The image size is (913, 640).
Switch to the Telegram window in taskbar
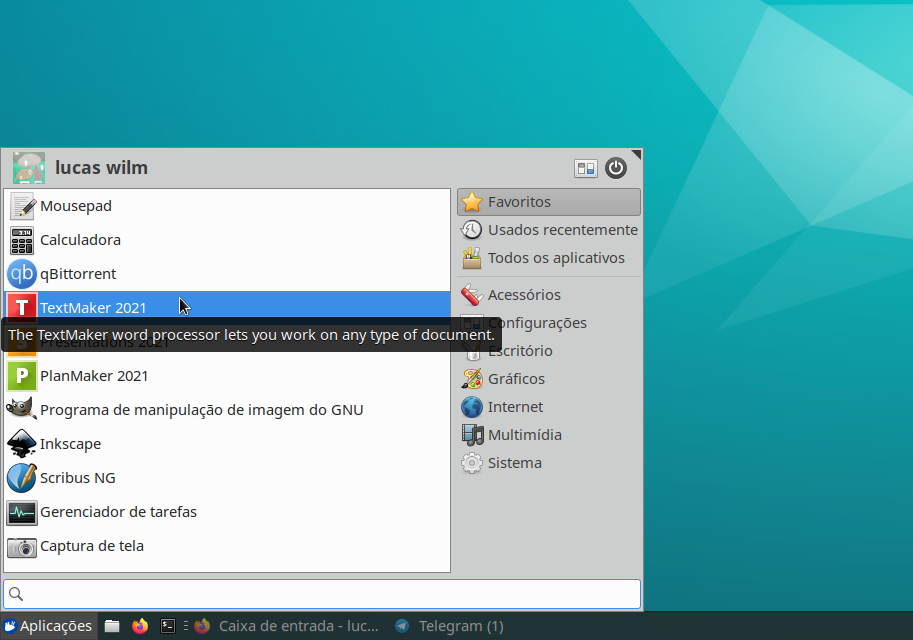tap(450, 626)
